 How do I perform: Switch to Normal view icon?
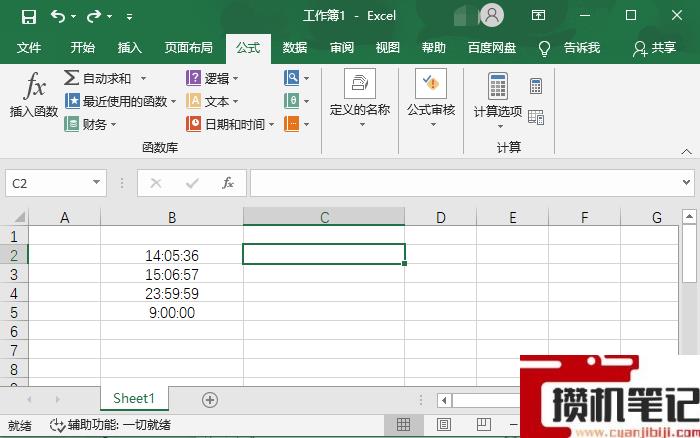tap(403, 424)
